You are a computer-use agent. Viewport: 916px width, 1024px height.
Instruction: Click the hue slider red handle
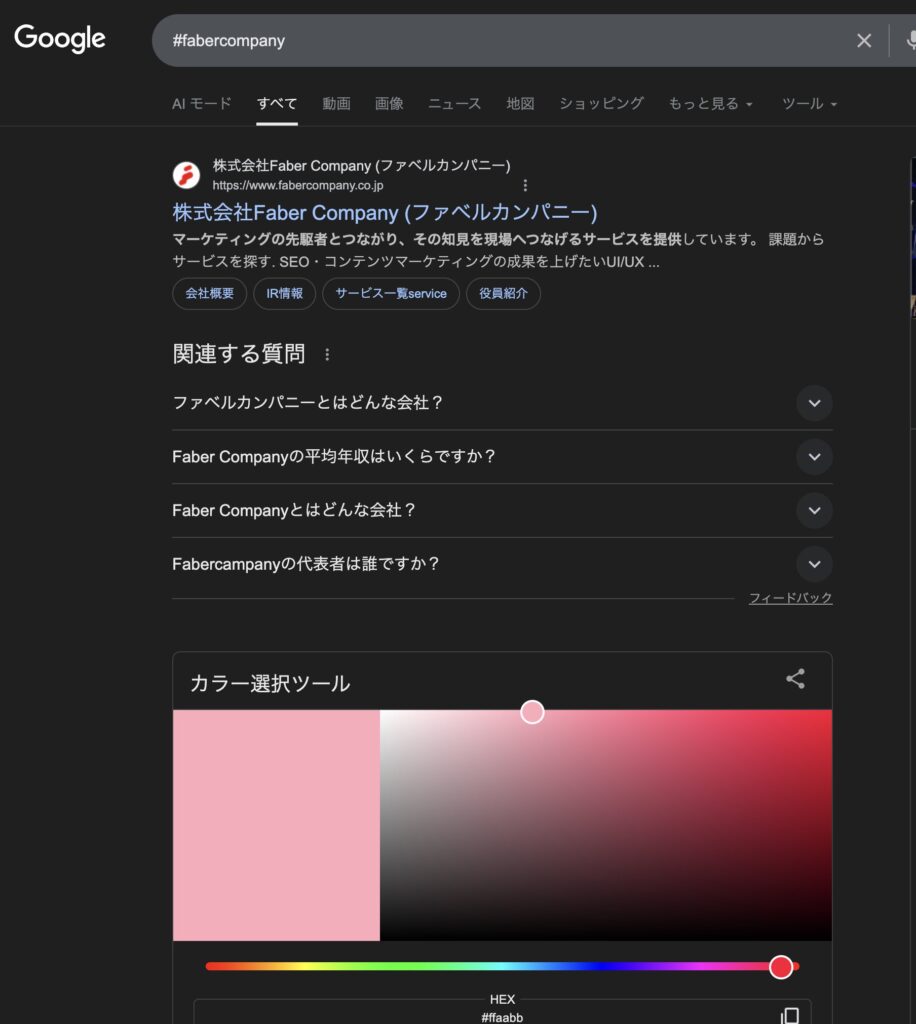tap(781, 967)
